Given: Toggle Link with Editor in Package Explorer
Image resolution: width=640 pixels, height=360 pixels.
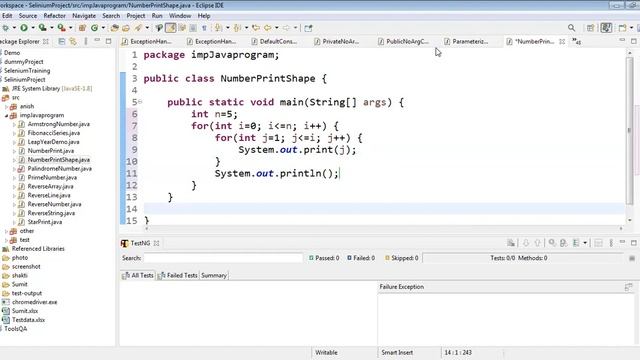Looking at the screenshot, I should click(x=73, y=41).
